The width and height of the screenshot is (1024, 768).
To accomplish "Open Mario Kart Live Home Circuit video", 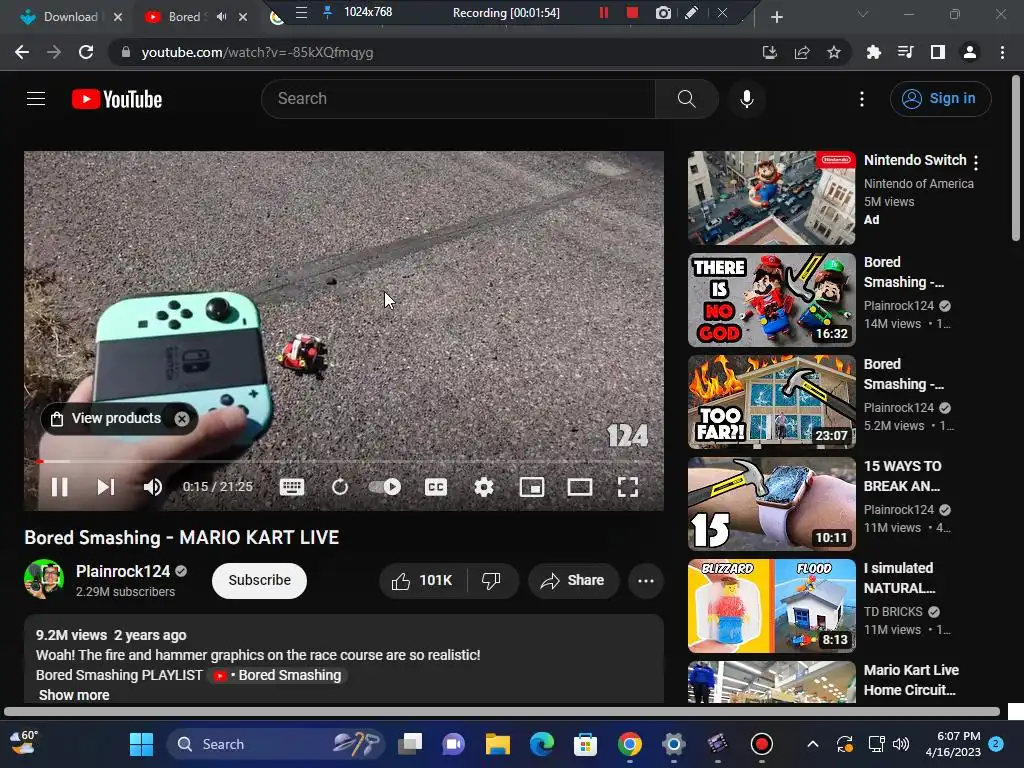I will (x=771, y=682).
